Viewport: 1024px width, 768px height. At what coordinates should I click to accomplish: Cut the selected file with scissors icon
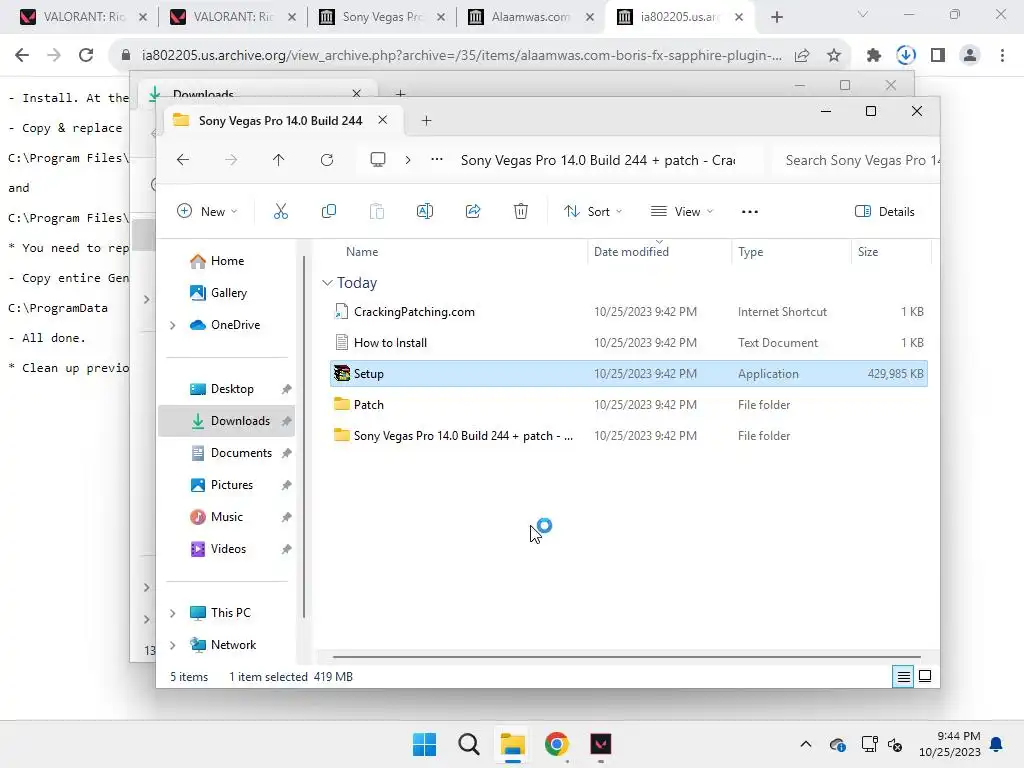tap(281, 212)
